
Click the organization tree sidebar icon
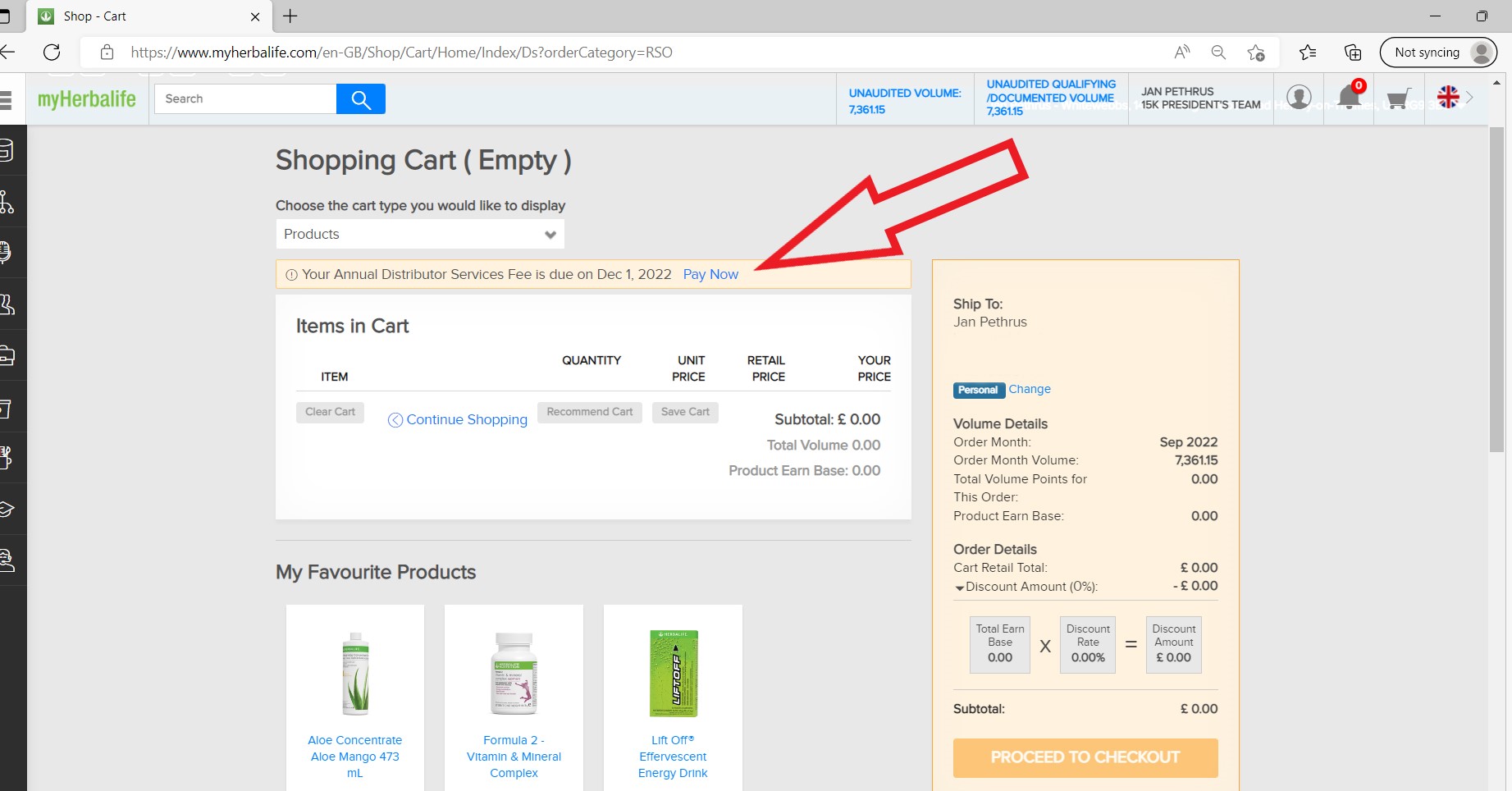pyautogui.click(x=7, y=202)
